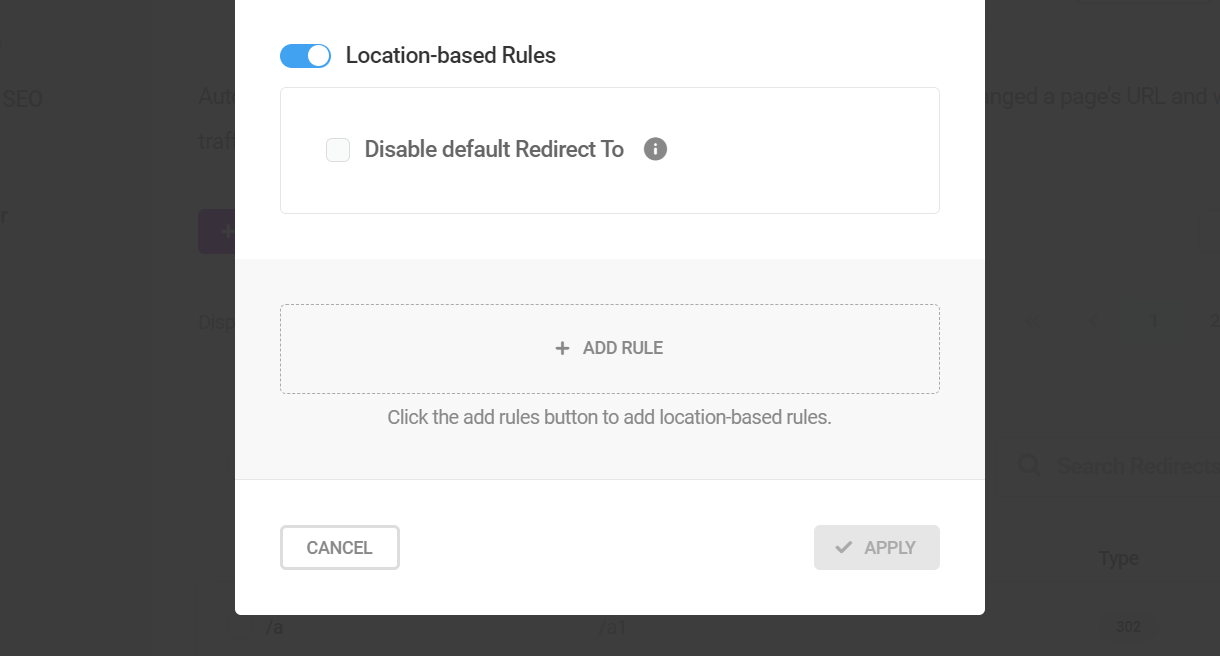Image resolution: width=1220 pixels, height=656 pixels.
Task: Check Disable default Redirect To checkbox
Action: tap(338, 150)
